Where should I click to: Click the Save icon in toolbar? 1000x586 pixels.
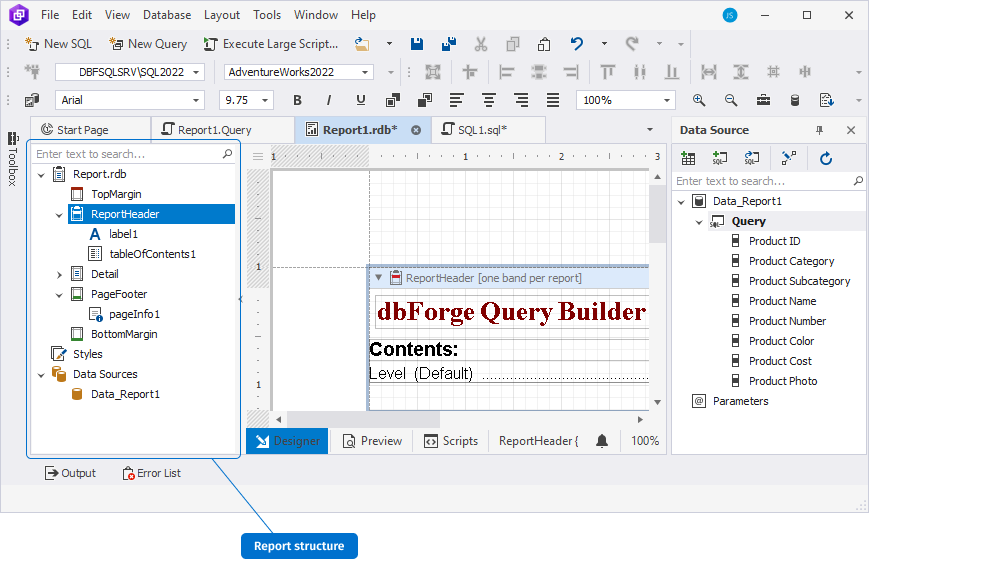coord(416,44)
